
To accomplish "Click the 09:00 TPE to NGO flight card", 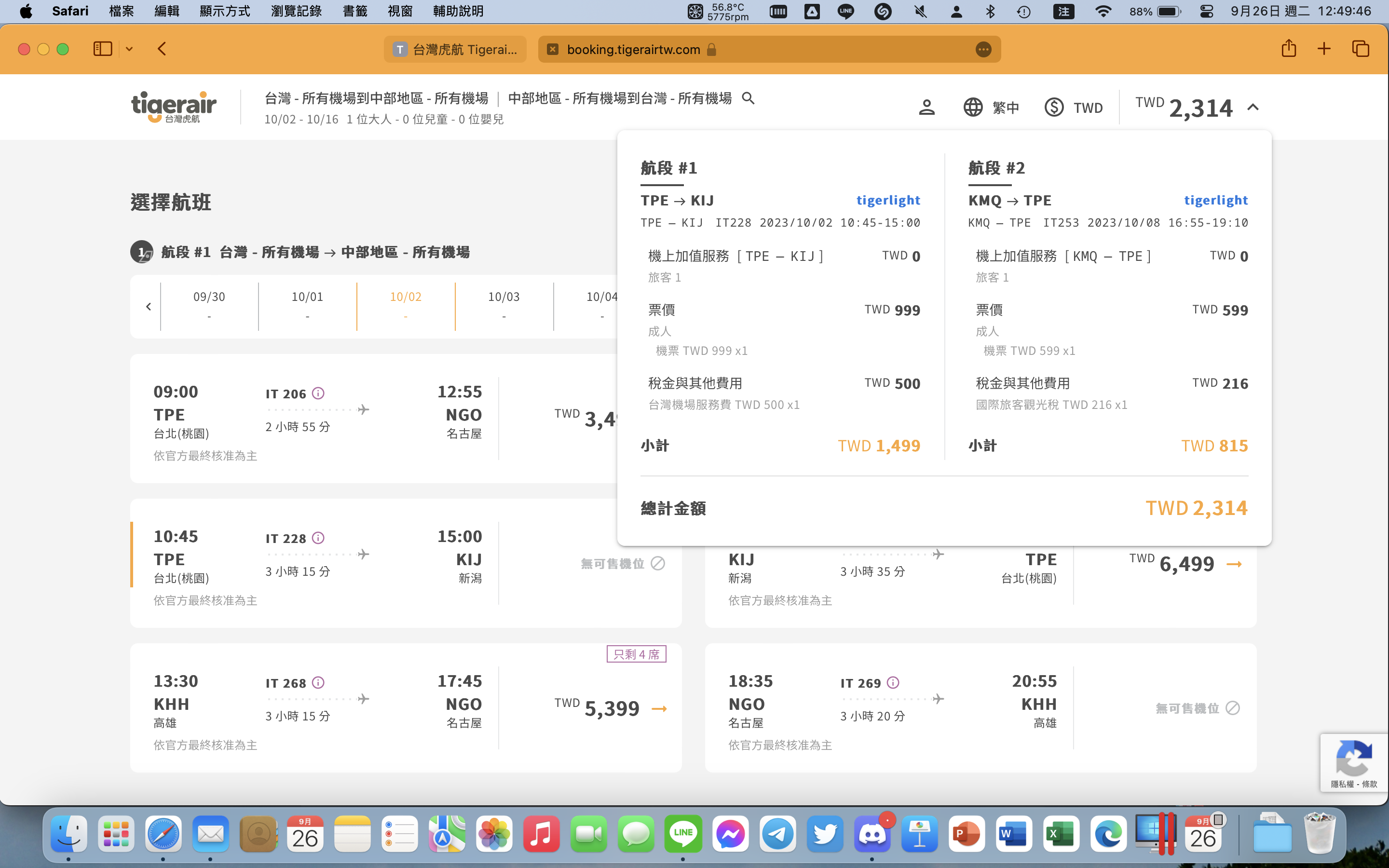I will click(x=373, y=419).
